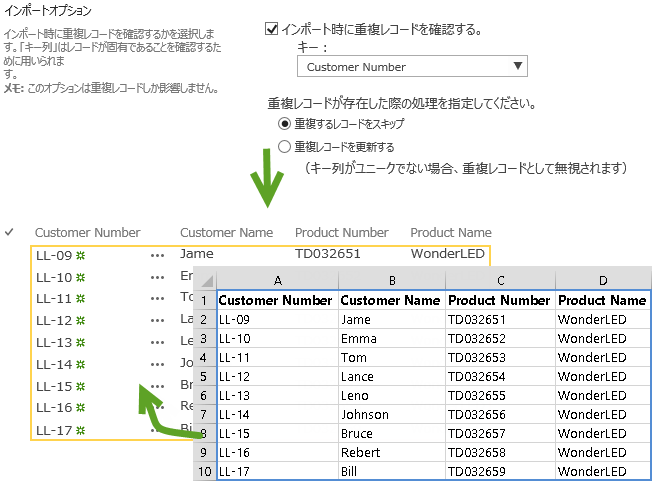The image size is (652, 482).
Task: Click the new-item star icon beside LL-10
Action: pyautogui.click(x=80, y=277)
